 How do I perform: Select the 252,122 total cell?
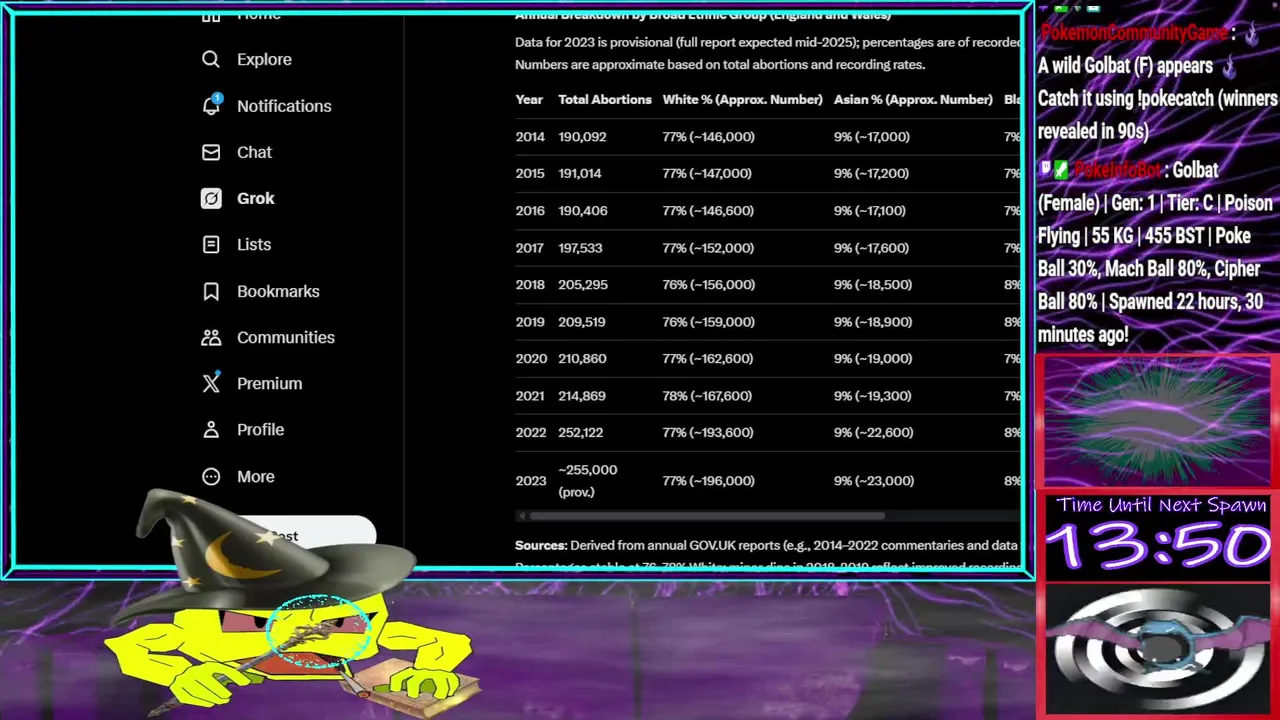[x=580, y=433]
